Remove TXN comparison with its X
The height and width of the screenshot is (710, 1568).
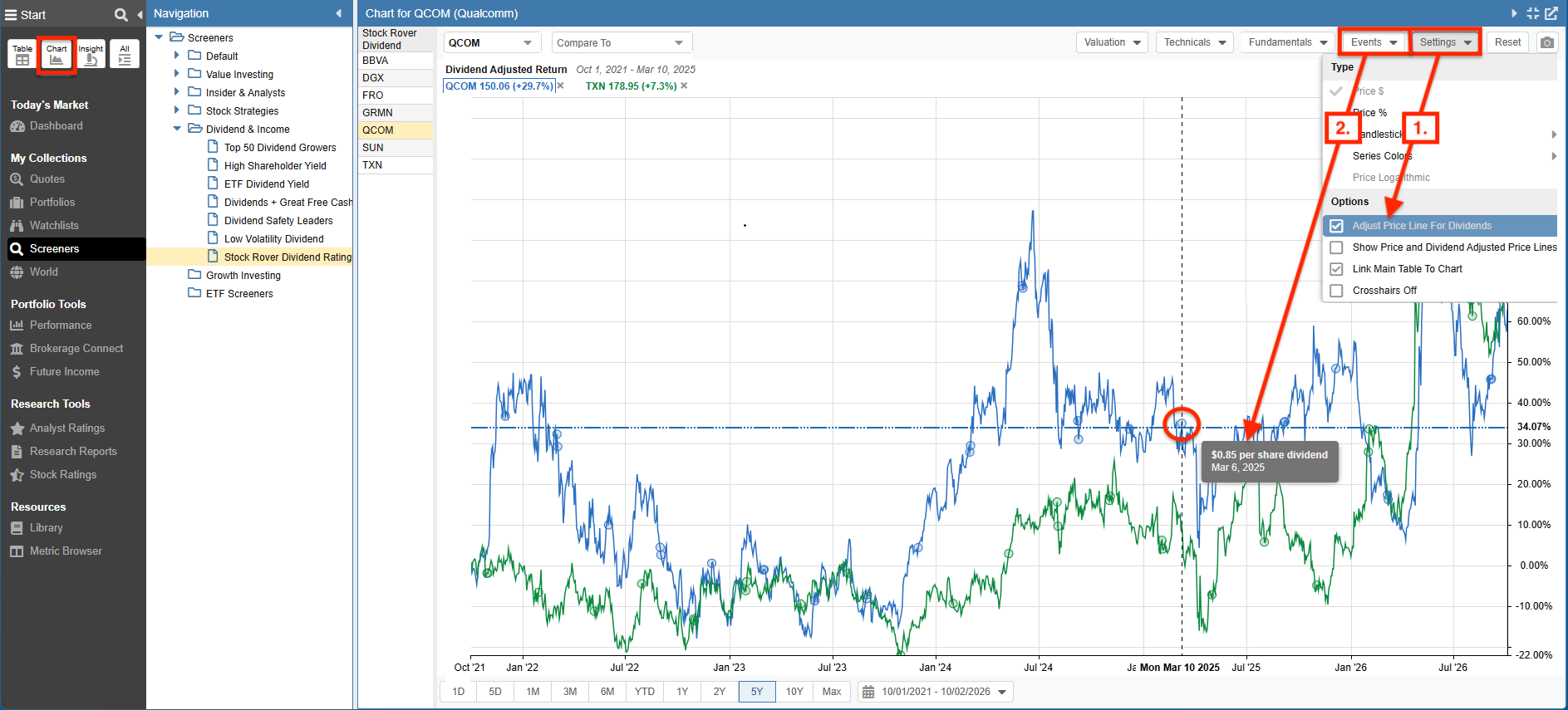(684, 86)
